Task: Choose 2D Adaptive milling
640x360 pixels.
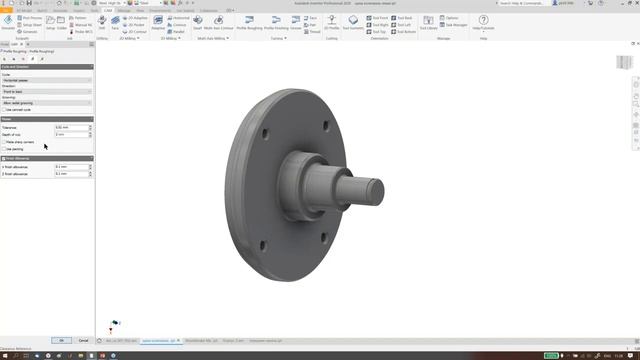Action: click(x=135, y=18)
